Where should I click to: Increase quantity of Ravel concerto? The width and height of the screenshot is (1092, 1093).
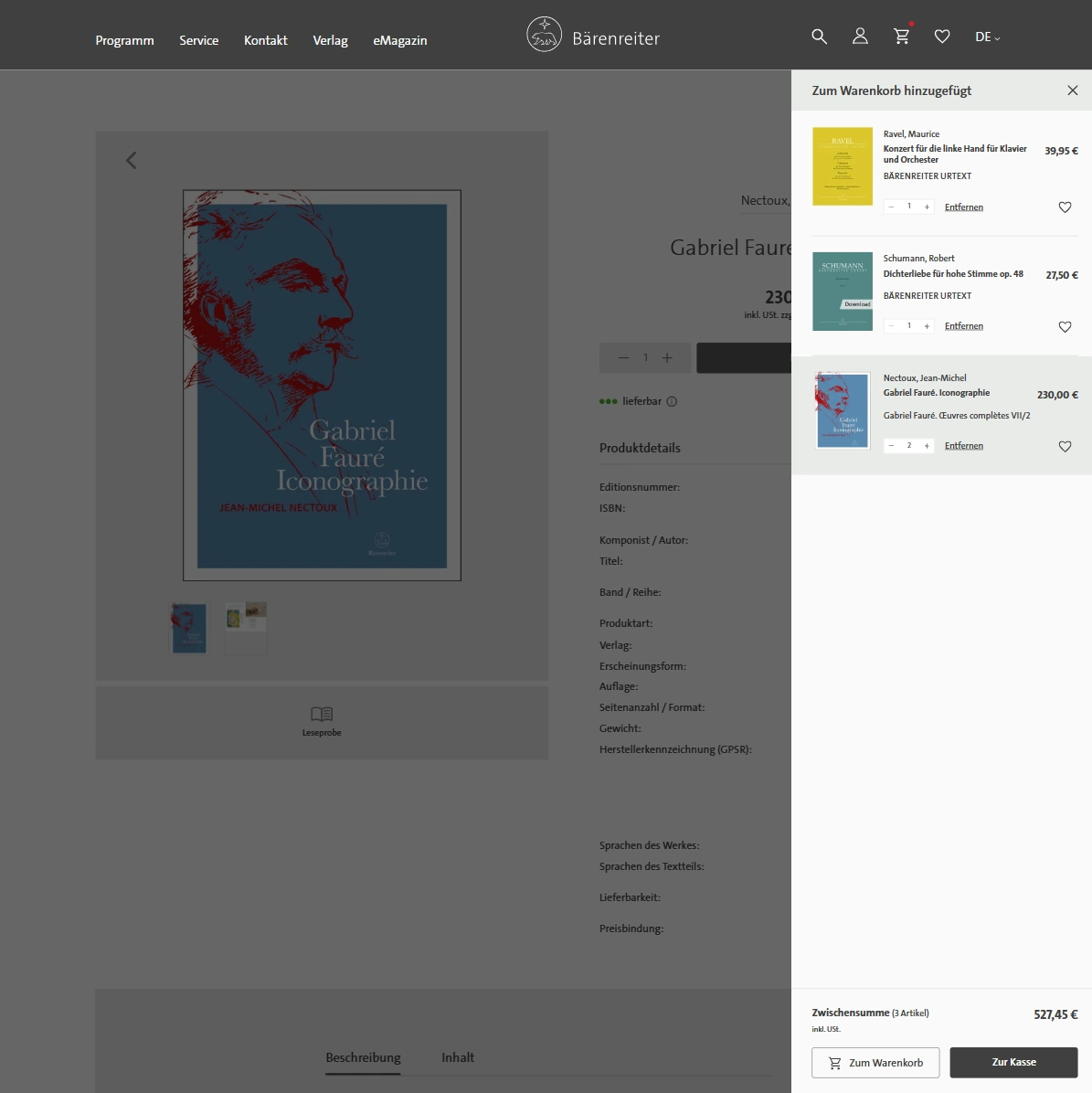(927, 207)
